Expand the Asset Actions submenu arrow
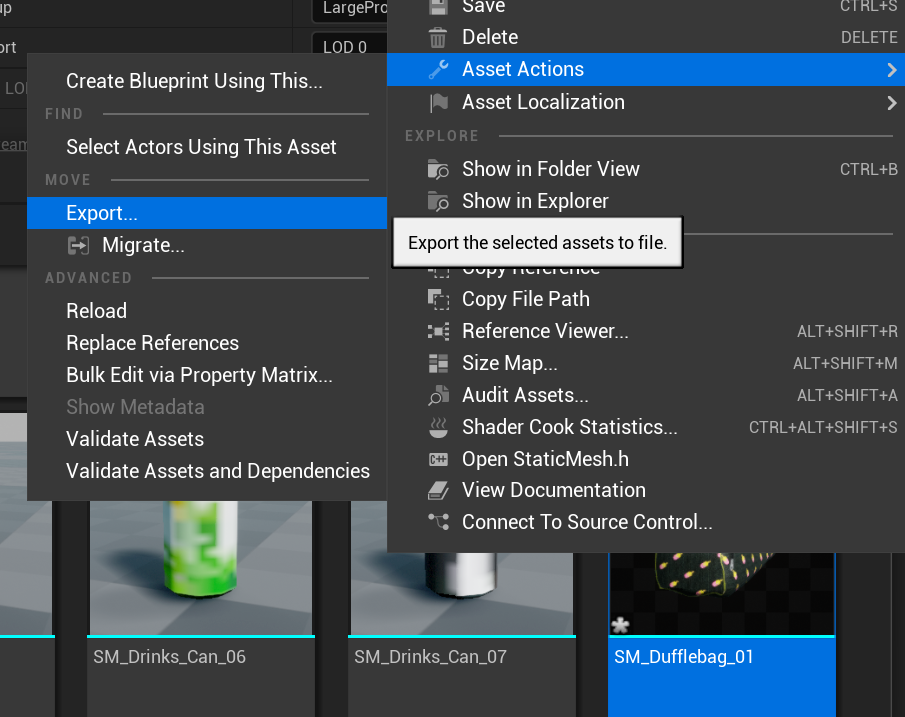Image resolution: width=905 pixels, height=717 pixels. [892, 70]
